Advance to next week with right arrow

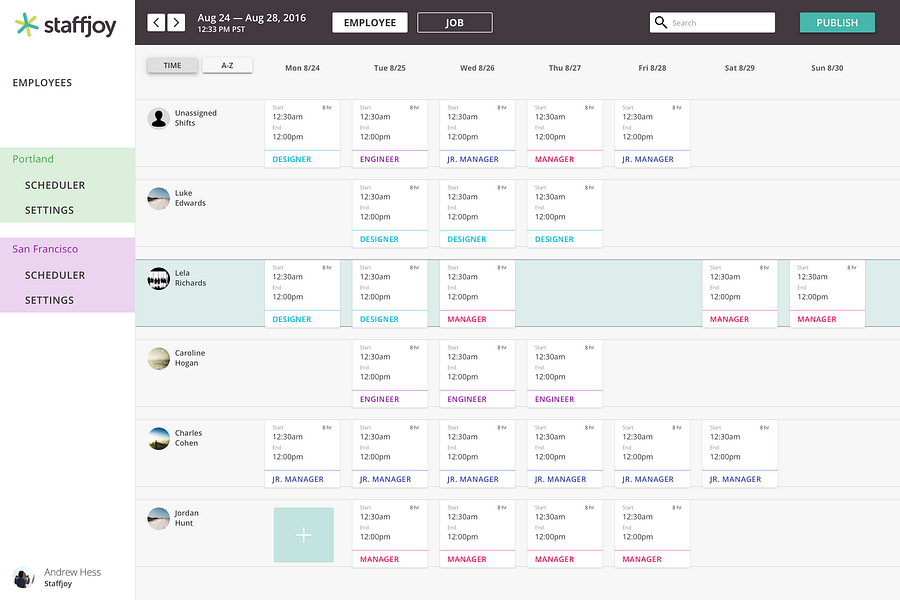176,22
